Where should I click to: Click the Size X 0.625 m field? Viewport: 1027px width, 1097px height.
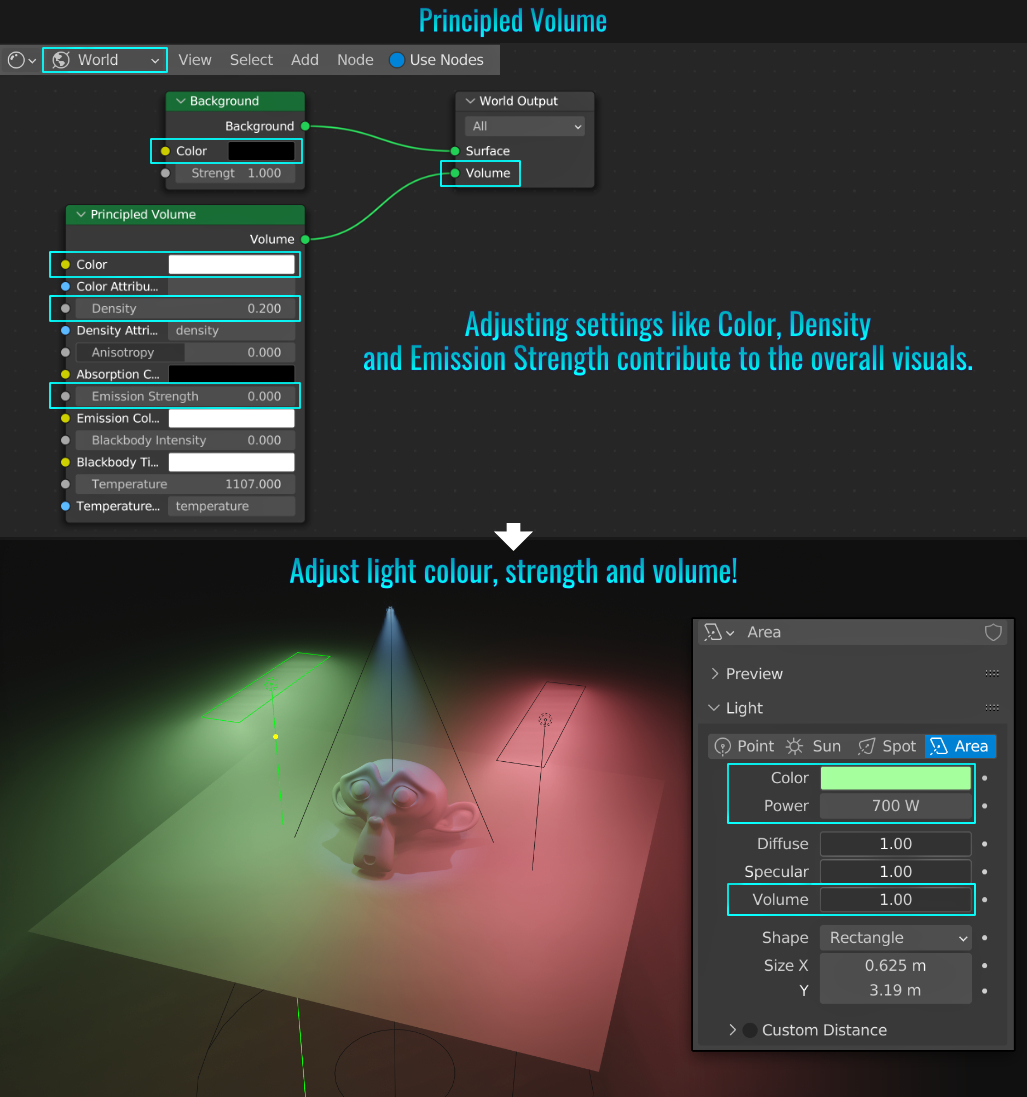[895, 965]
